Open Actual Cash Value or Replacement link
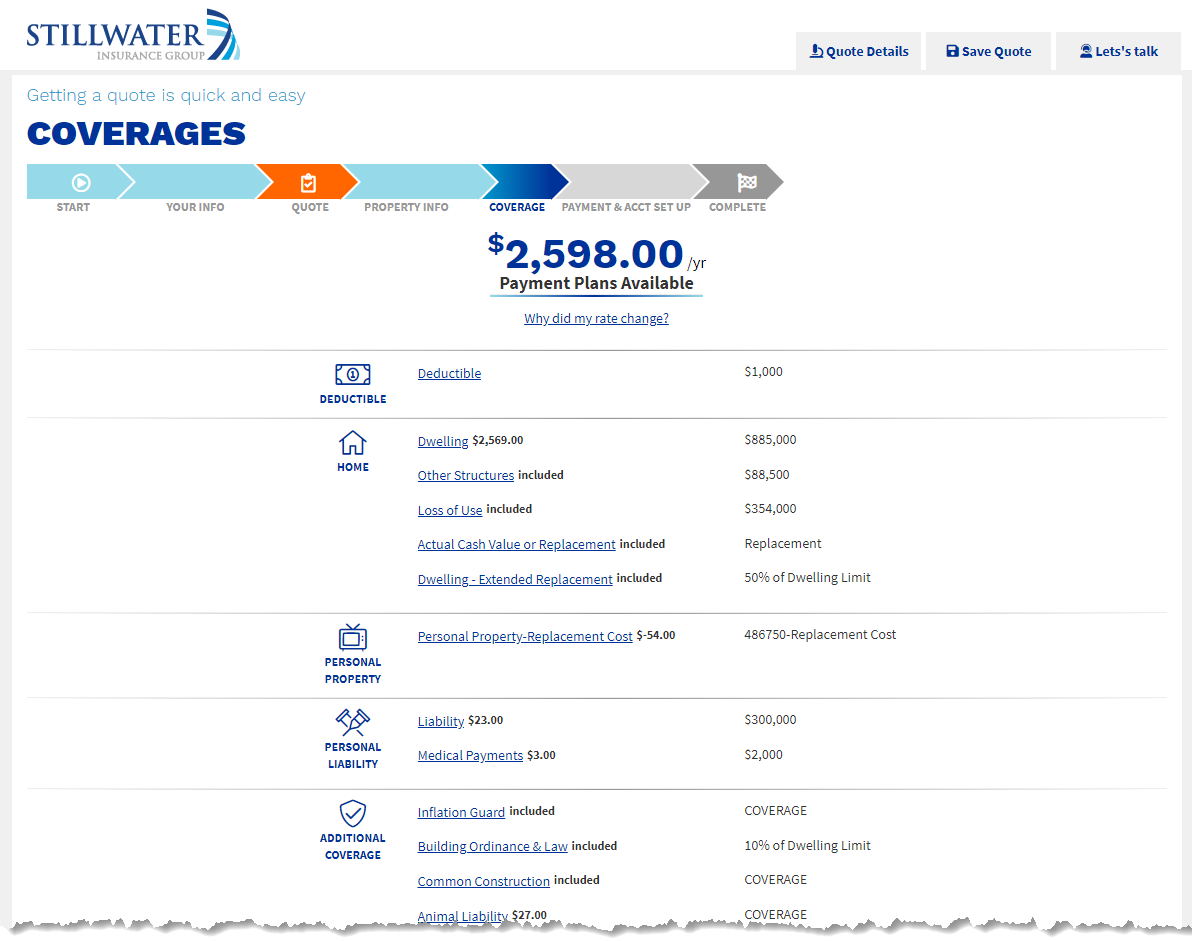The width and height of the screenshot is (1192, 941). pyautogui.click(x=516, y=544)
